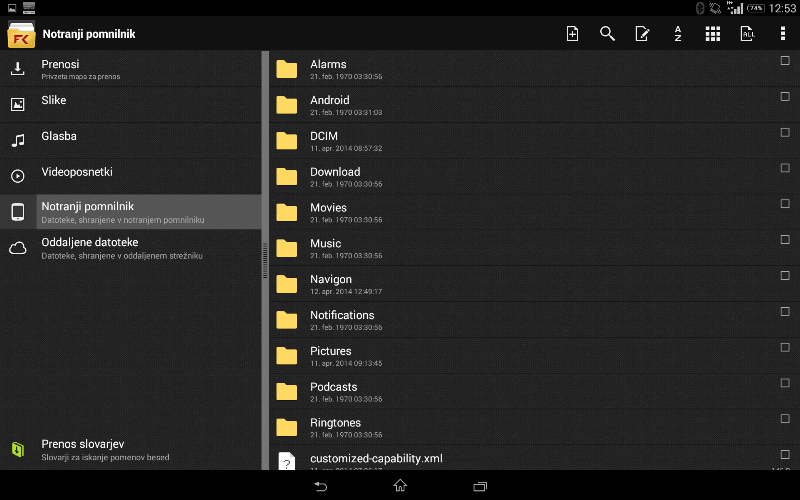Open the three-dot overflow menu
Viewport: 800px width, 500px height.
783,34
